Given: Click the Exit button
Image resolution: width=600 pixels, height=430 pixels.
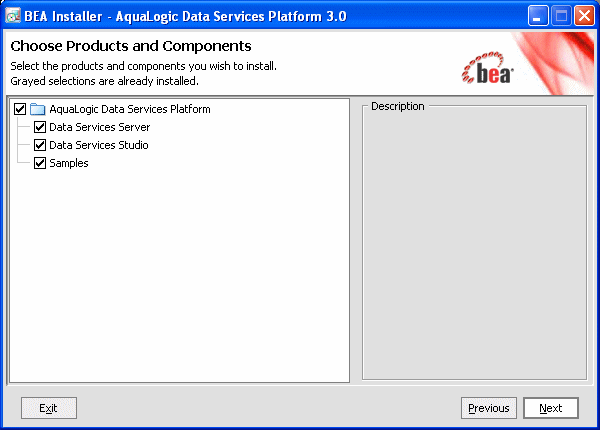Looking at the screenshot, I should 49,408.
